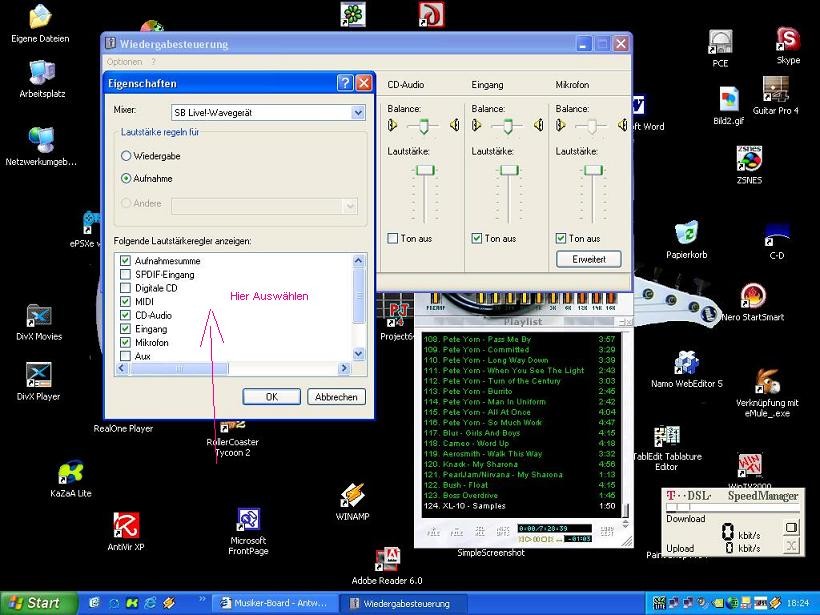Click the help question-mark button in Eigenschaften
Viewport: 820px width, 615px height.
(x=345, y=83)
